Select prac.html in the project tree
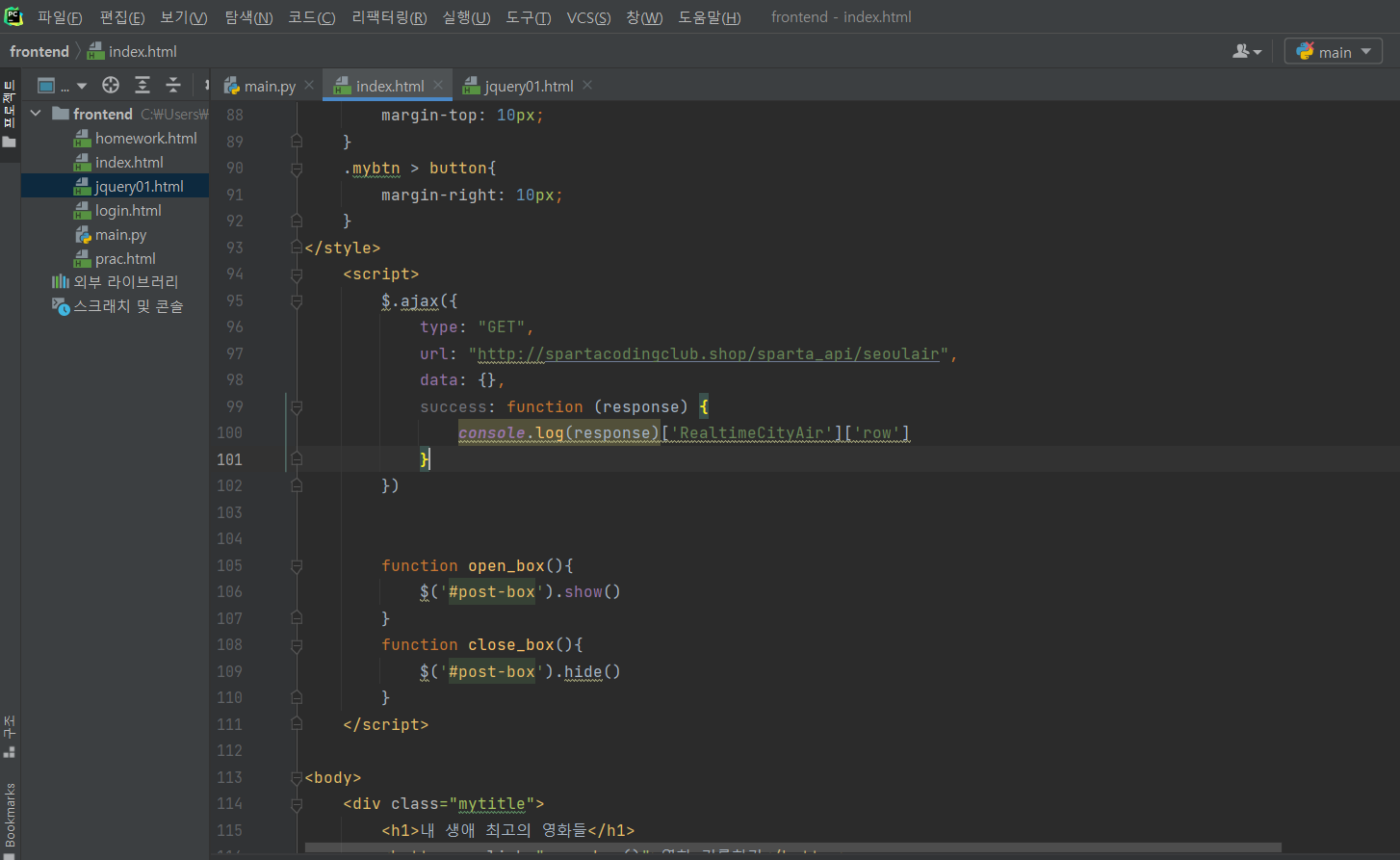This screenshot has width=1400, height=860. click(x=125, y=258)
